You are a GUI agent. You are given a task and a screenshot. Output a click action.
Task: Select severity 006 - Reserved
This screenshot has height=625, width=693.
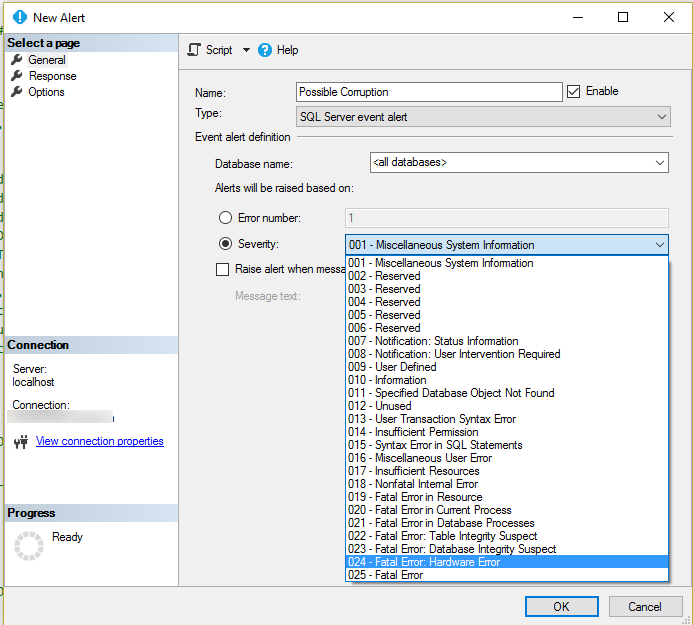click(506, 328)
